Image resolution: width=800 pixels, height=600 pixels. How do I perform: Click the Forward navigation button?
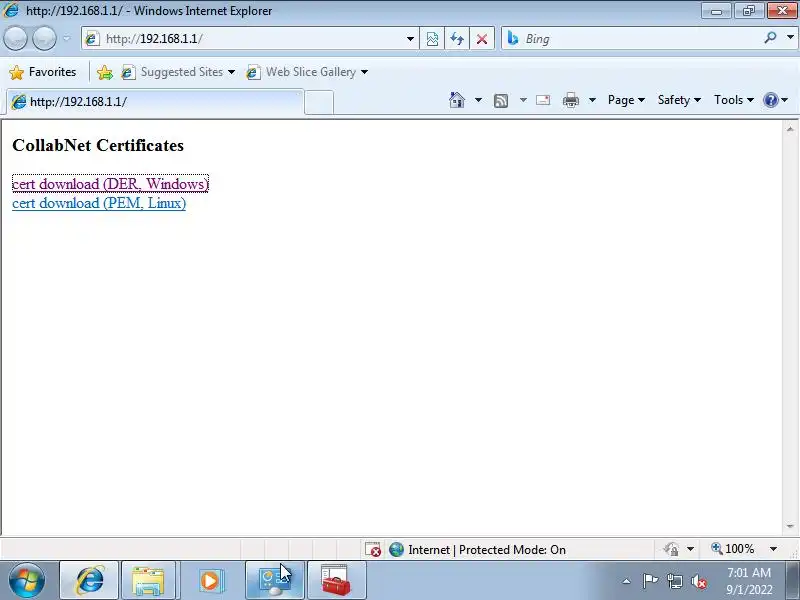point(44,38)
